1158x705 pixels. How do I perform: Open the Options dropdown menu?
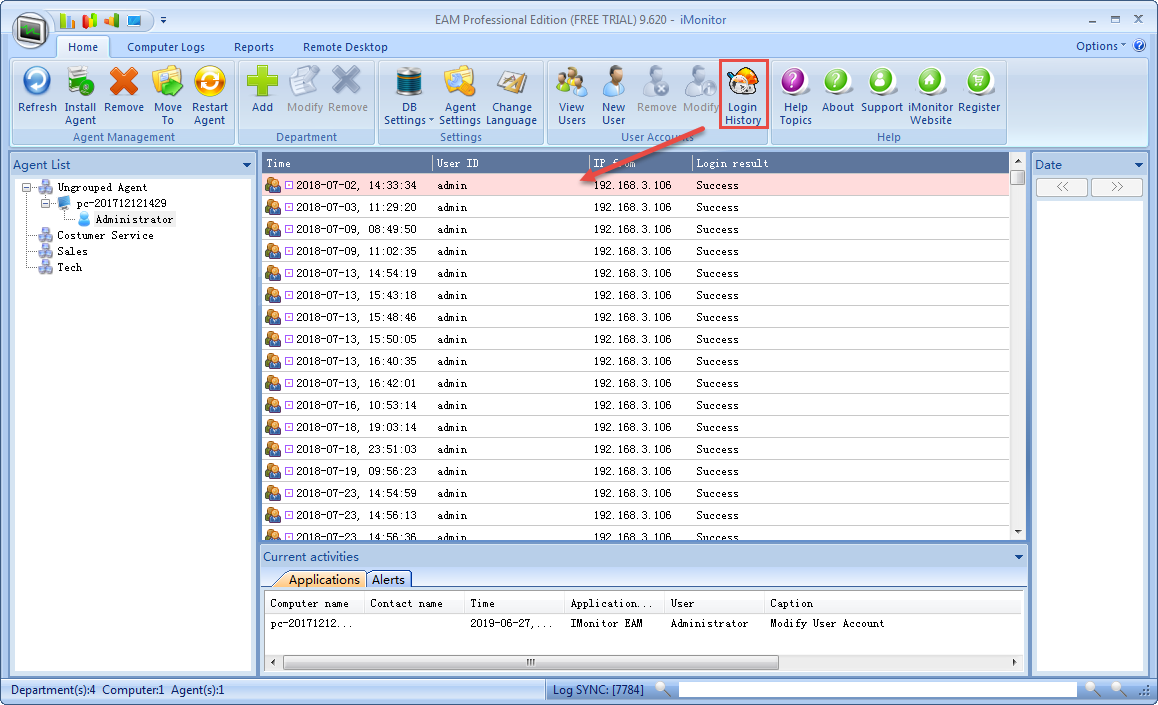pyautogui.click(x=1100, y=46)
